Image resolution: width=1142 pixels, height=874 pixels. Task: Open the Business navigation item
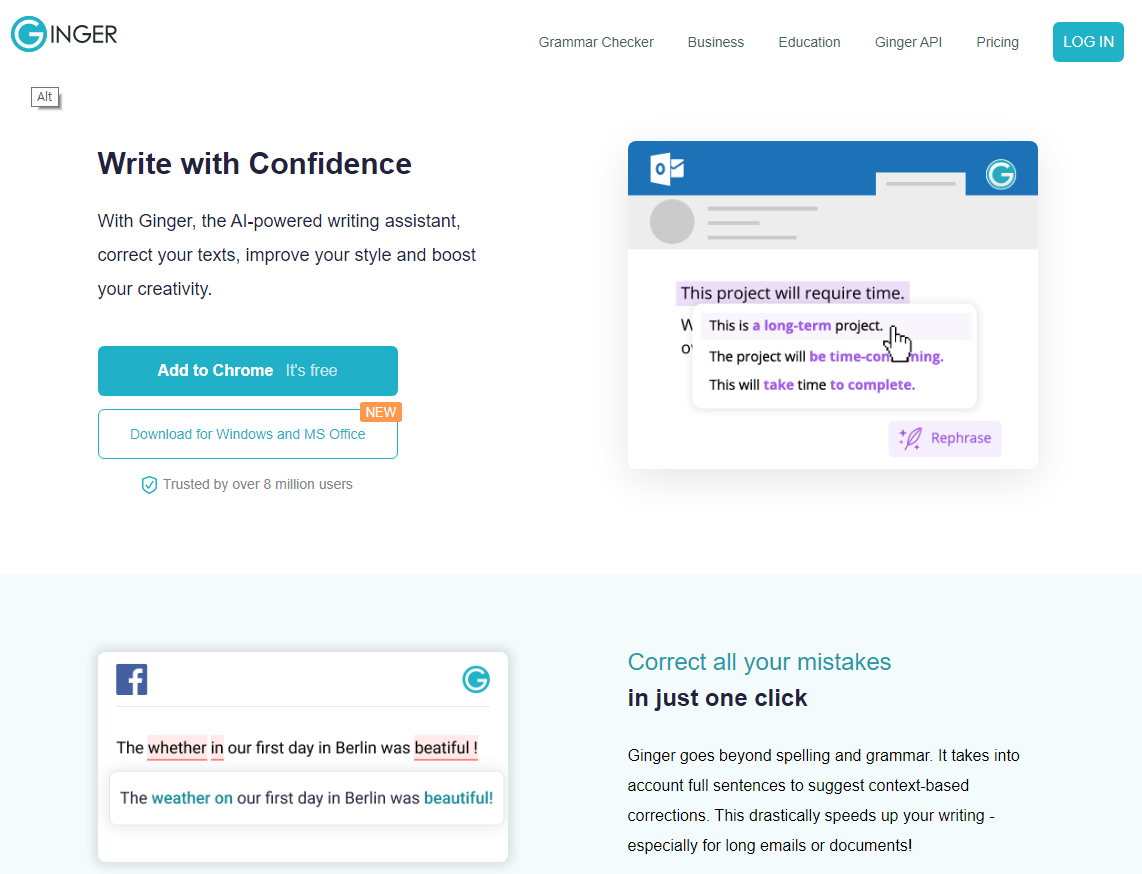pyautogui.click(x=715, y=42)
